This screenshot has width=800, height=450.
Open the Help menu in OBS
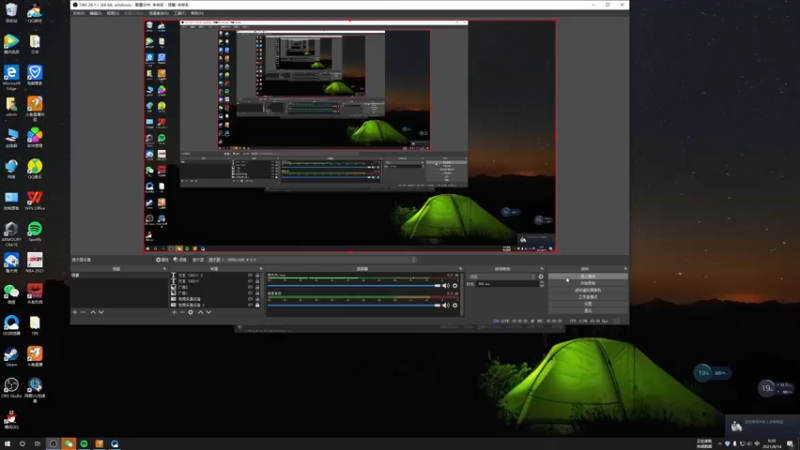pos(197,13)
